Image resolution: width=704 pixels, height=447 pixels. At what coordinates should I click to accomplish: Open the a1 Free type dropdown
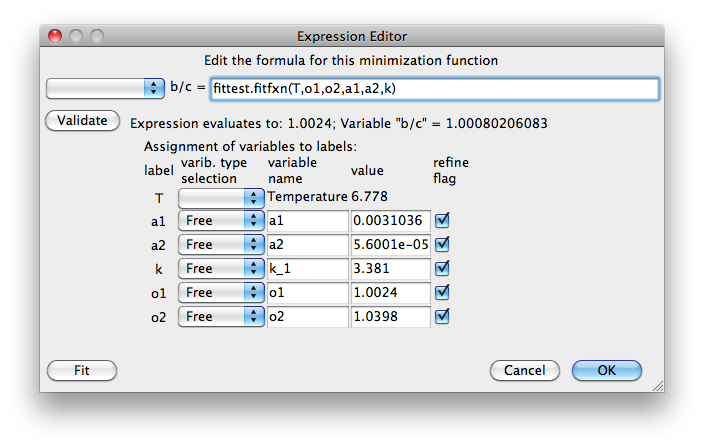[221, 220]
